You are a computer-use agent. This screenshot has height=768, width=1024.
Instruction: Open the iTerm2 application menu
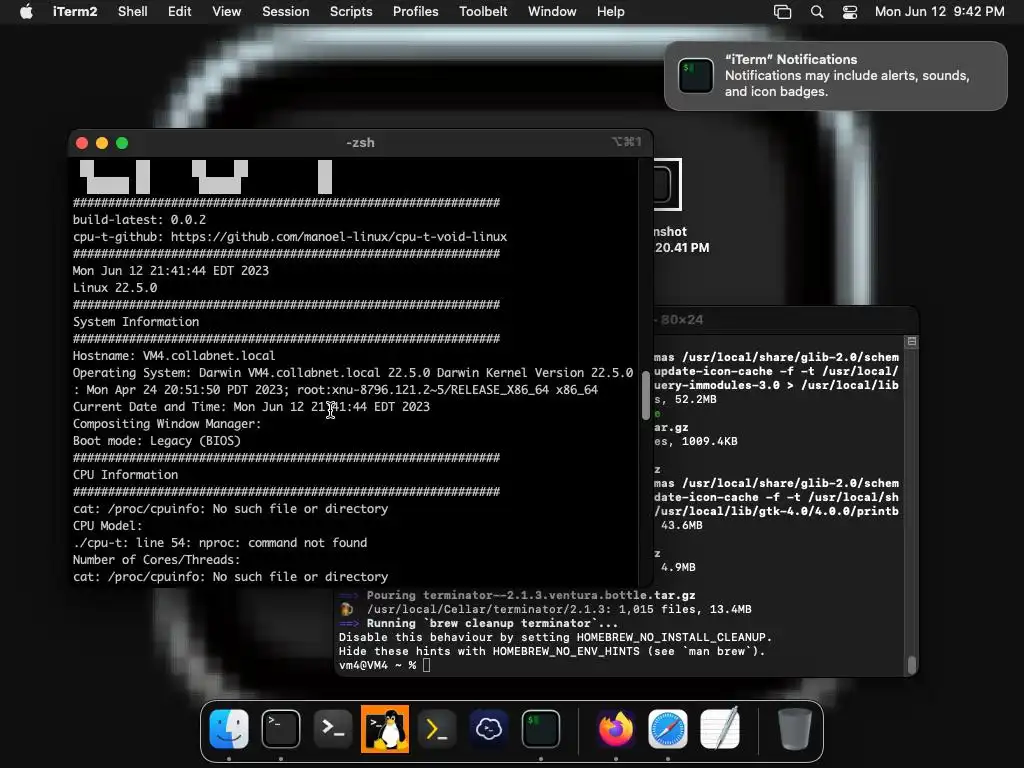(75, 12)
